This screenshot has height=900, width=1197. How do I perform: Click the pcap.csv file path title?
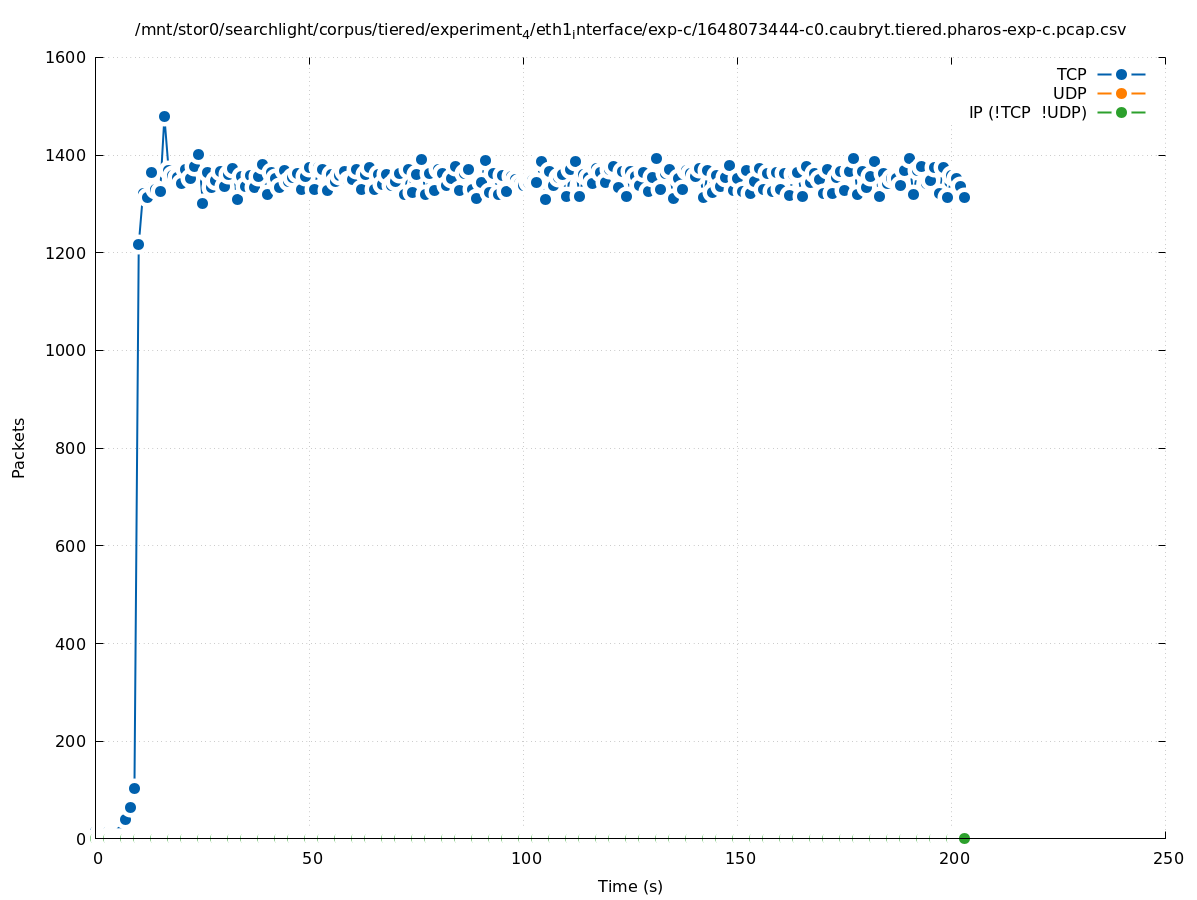(x=630, y=30)
